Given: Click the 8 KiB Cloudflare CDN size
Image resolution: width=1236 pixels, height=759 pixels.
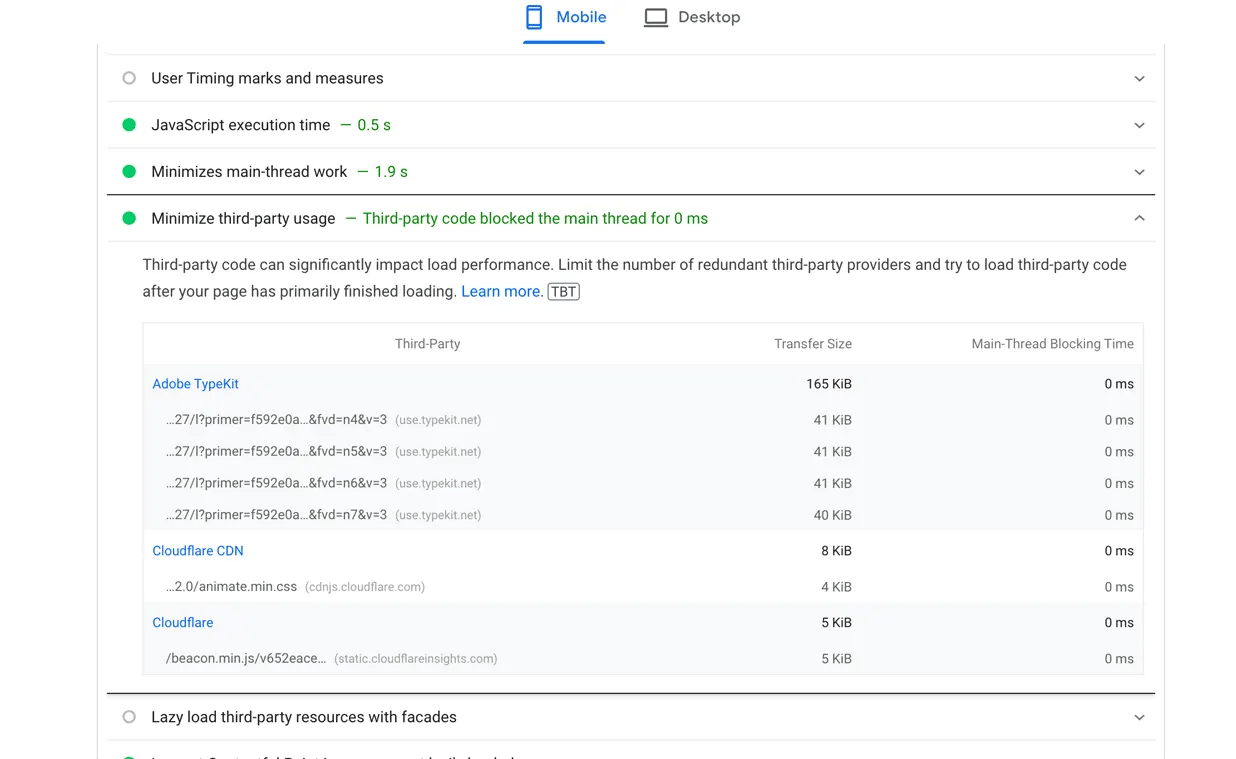Looking at the screenshot, I should click(837, 551).
